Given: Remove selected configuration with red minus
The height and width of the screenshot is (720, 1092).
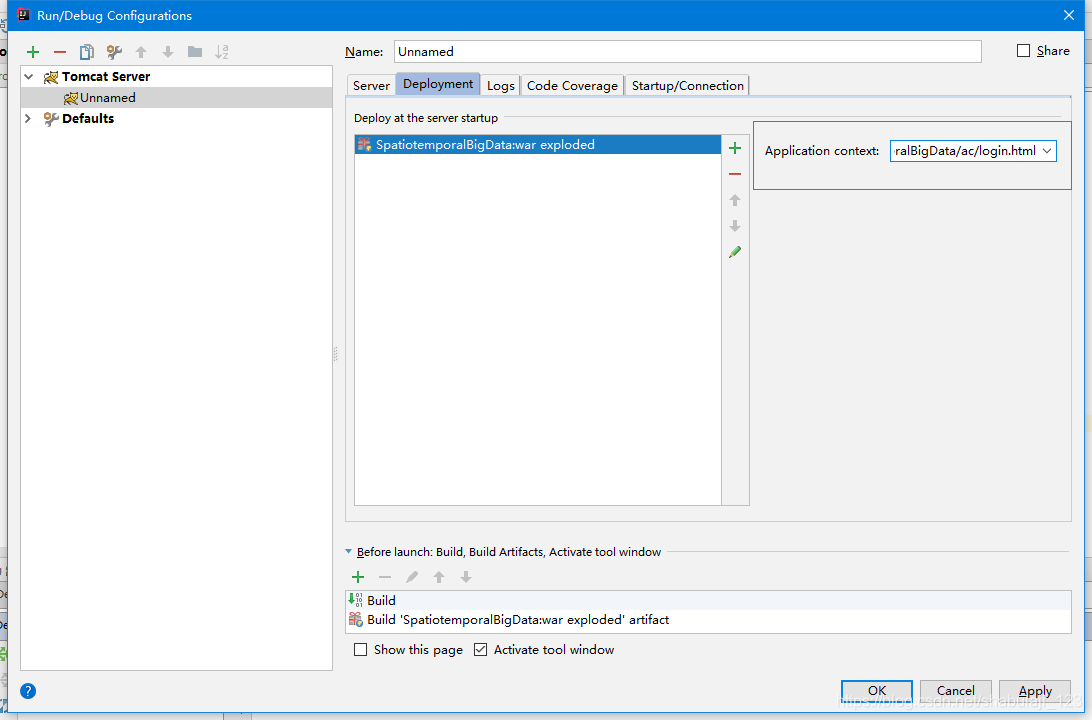Looking at the screenshot, I should point(60,52).
